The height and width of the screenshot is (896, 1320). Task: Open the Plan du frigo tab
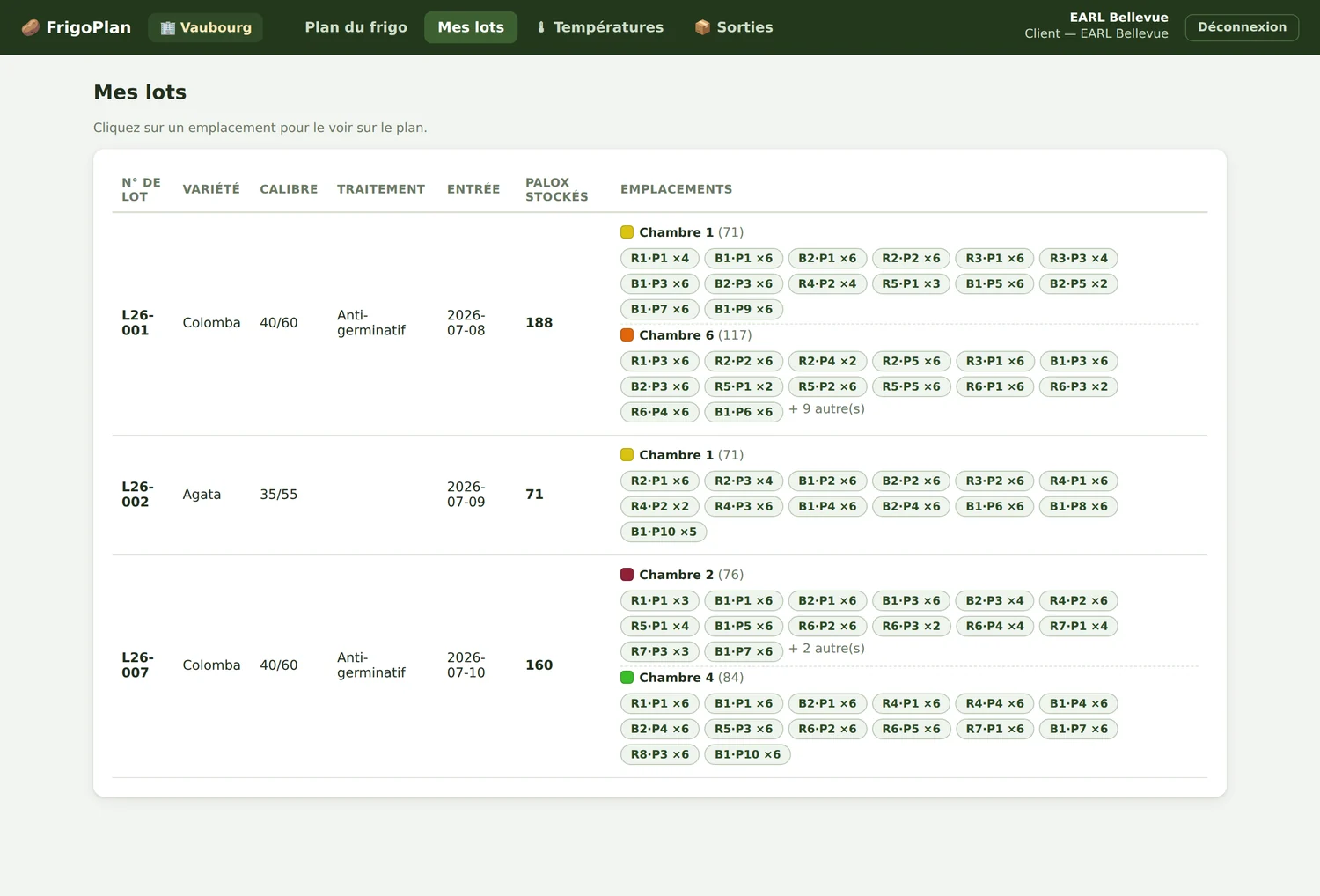pos(356,27)
